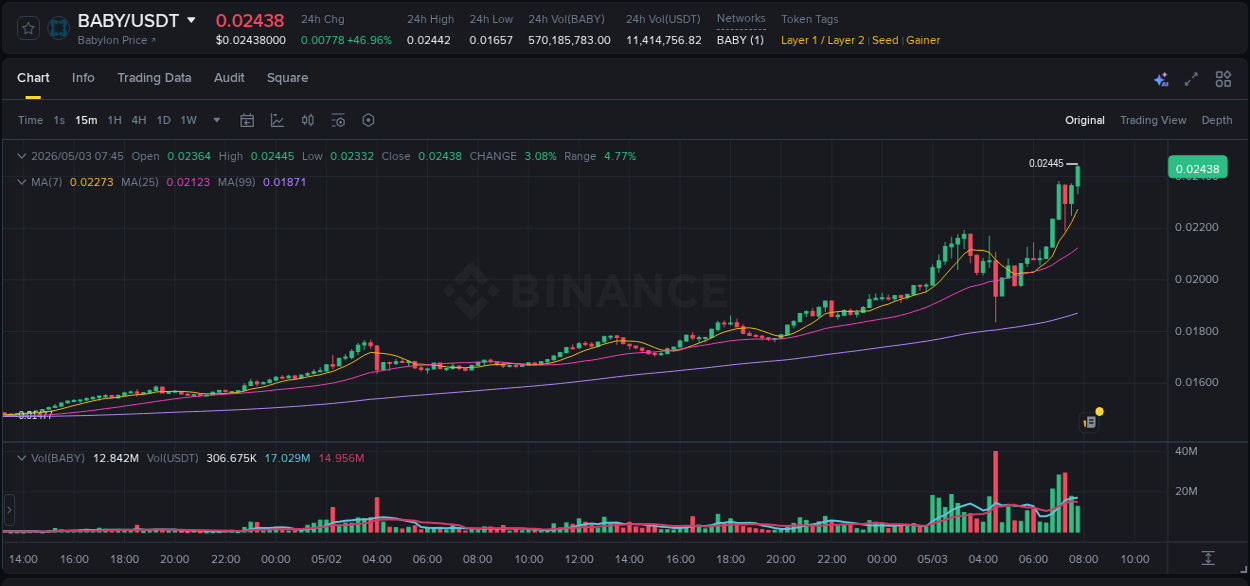The image size is (1250, 586).
Task: Click the Close 0.02438 value in OHLC row
Action: pos(440,156)
